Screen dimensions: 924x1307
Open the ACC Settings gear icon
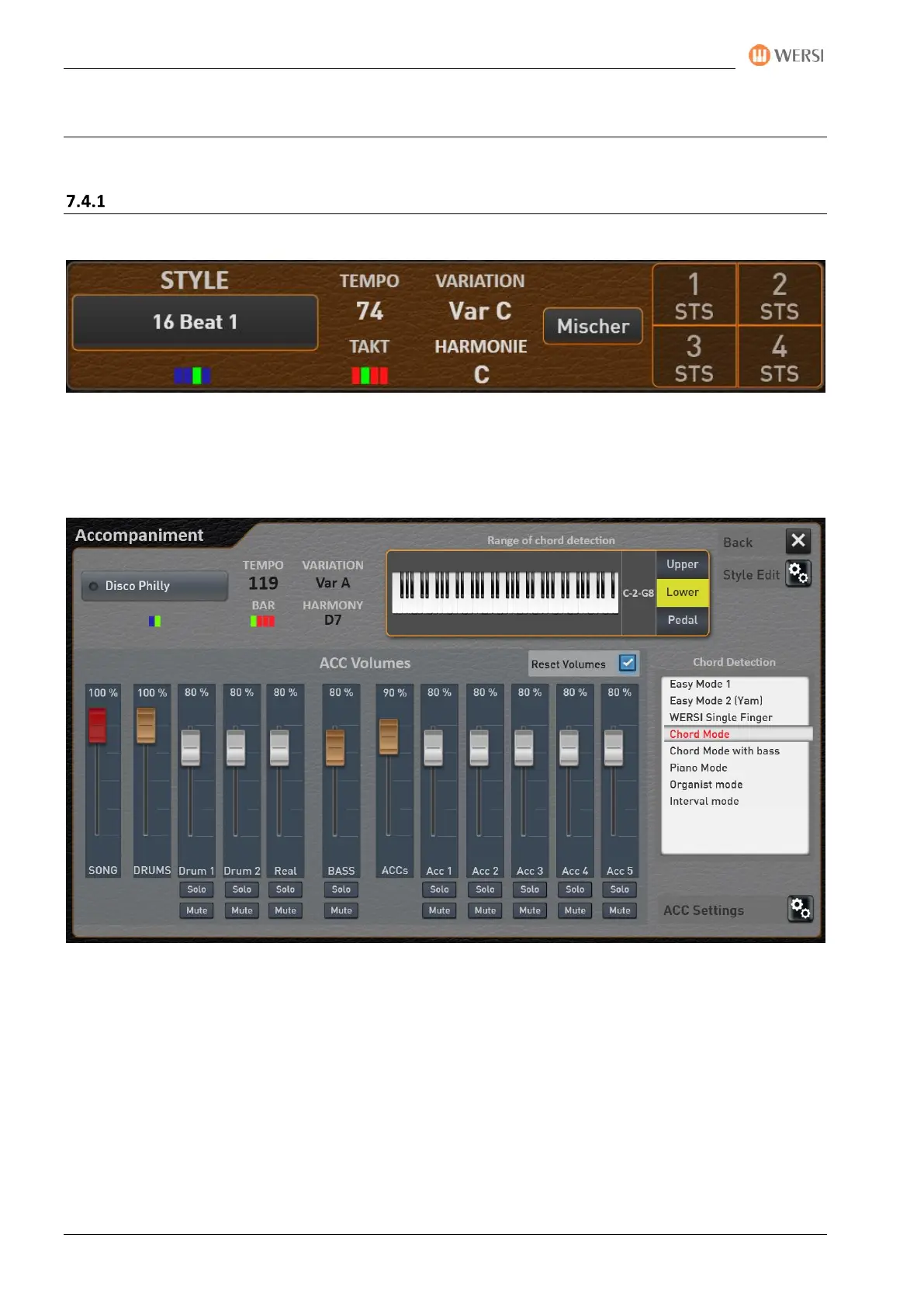pyautogui.click(x=800, y=909)
